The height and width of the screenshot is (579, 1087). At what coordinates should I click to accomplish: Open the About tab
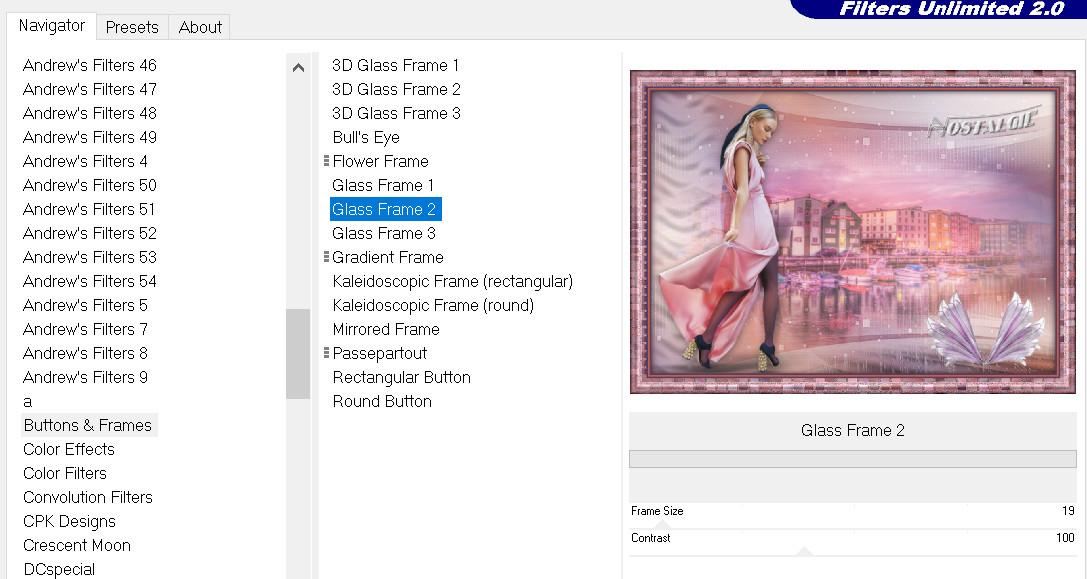pos(200,27)
